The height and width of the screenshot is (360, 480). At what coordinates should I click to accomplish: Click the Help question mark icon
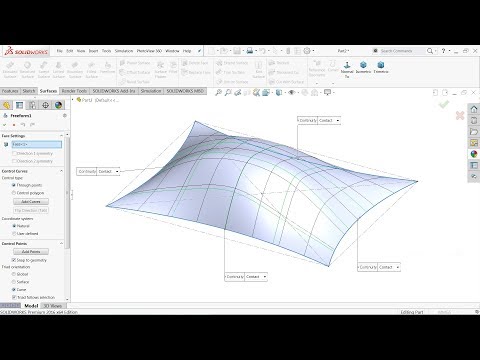coord(443,51)
